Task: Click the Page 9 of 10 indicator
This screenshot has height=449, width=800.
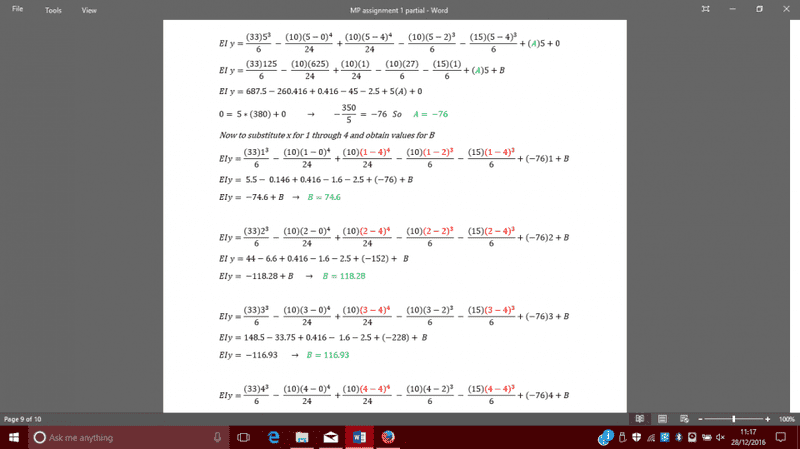Action: (22, 419)
